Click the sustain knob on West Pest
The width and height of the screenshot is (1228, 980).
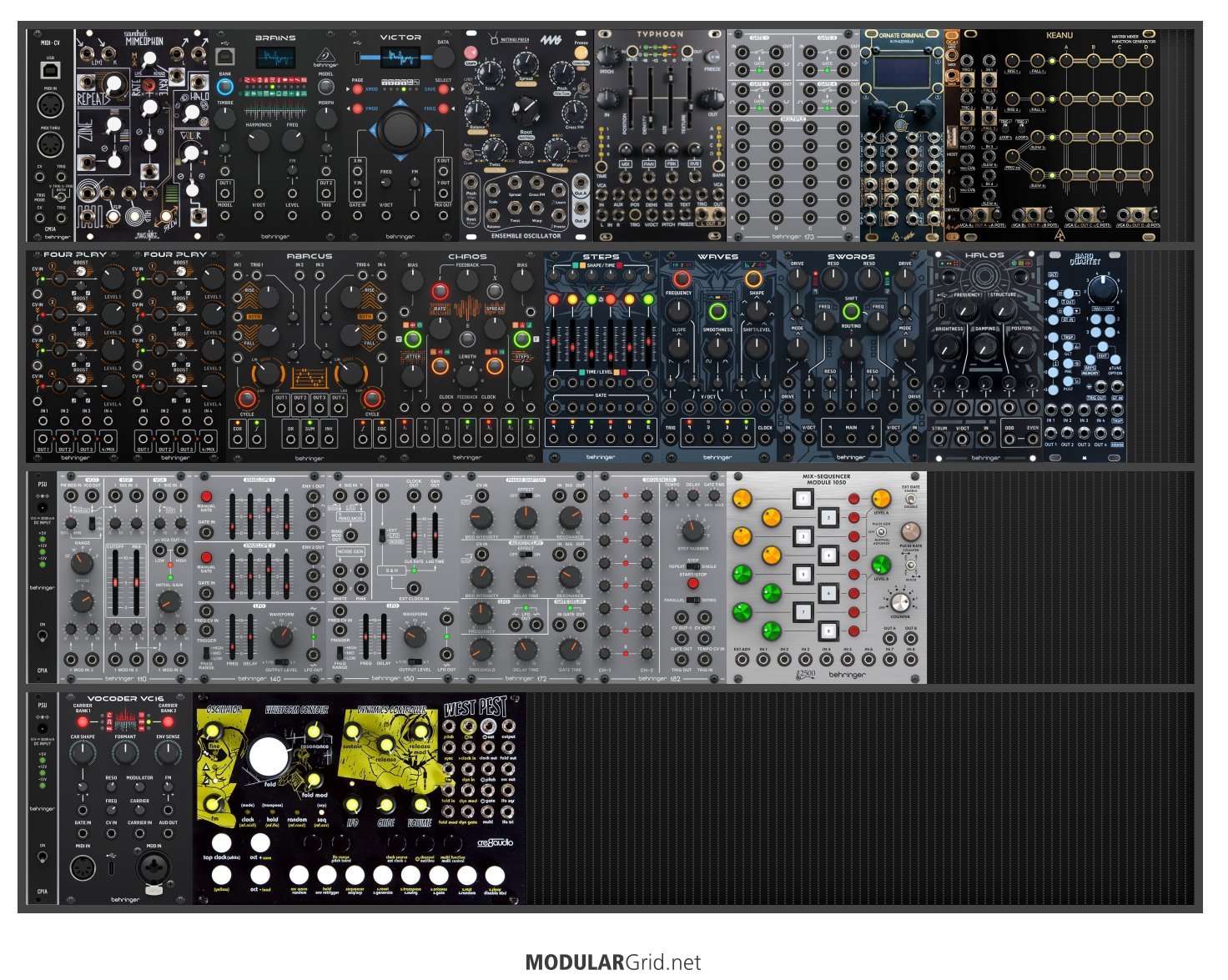(x=352, y=731)
